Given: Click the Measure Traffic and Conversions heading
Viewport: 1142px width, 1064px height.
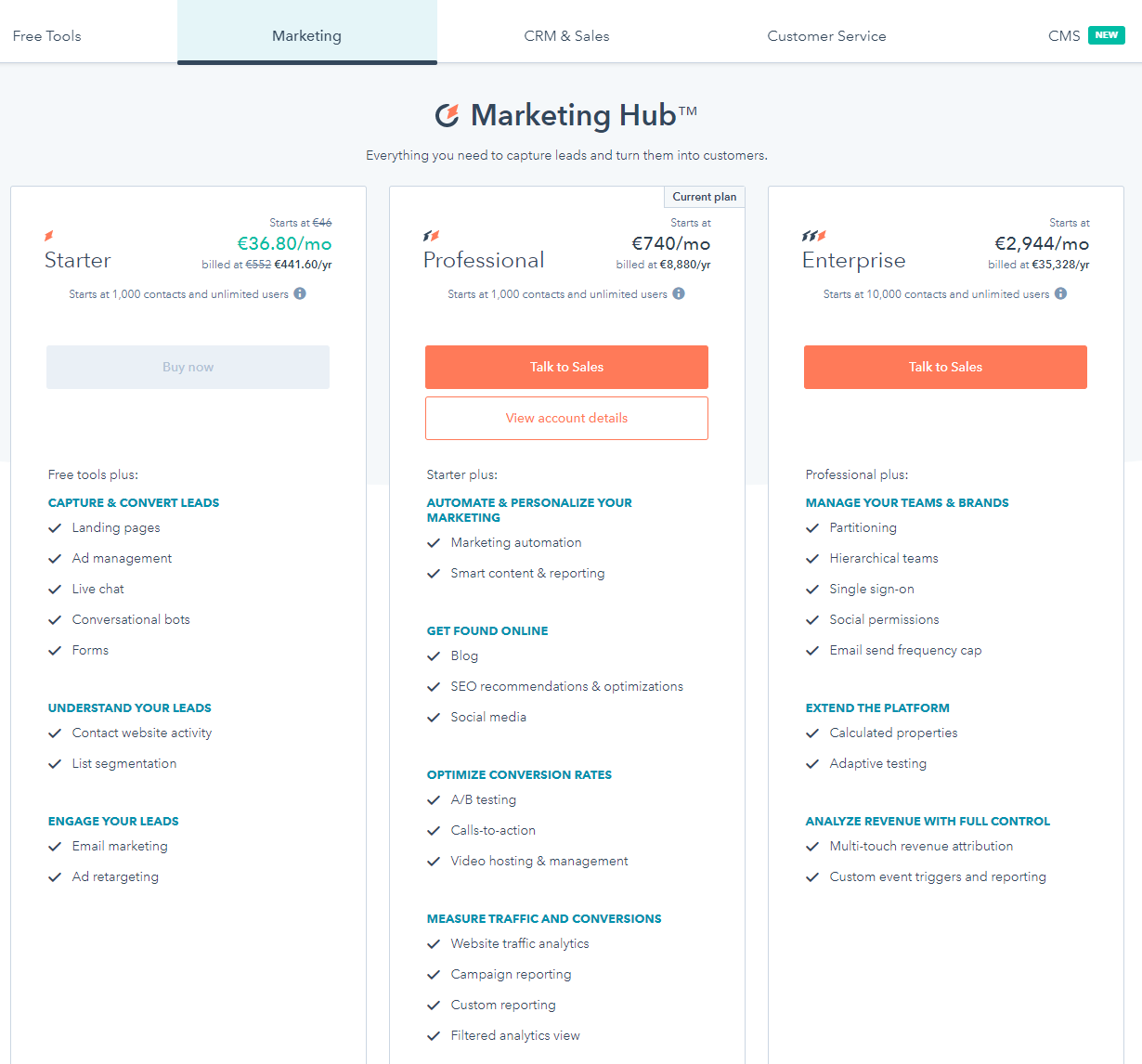Looking at the screenshot, I should click(x=544, y=918).
